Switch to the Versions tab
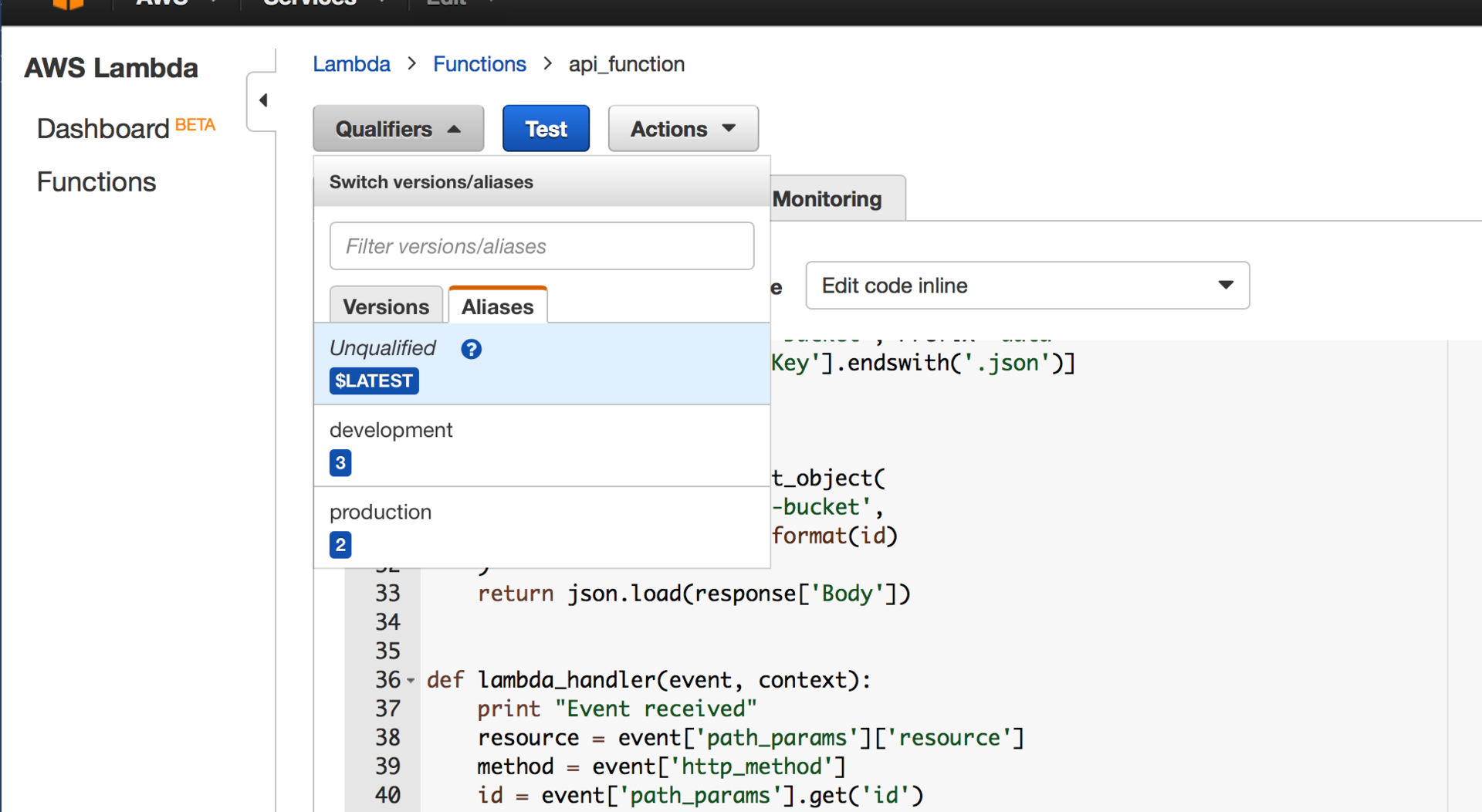Screen dimensions: 1482x812 (x=386, y=306)
